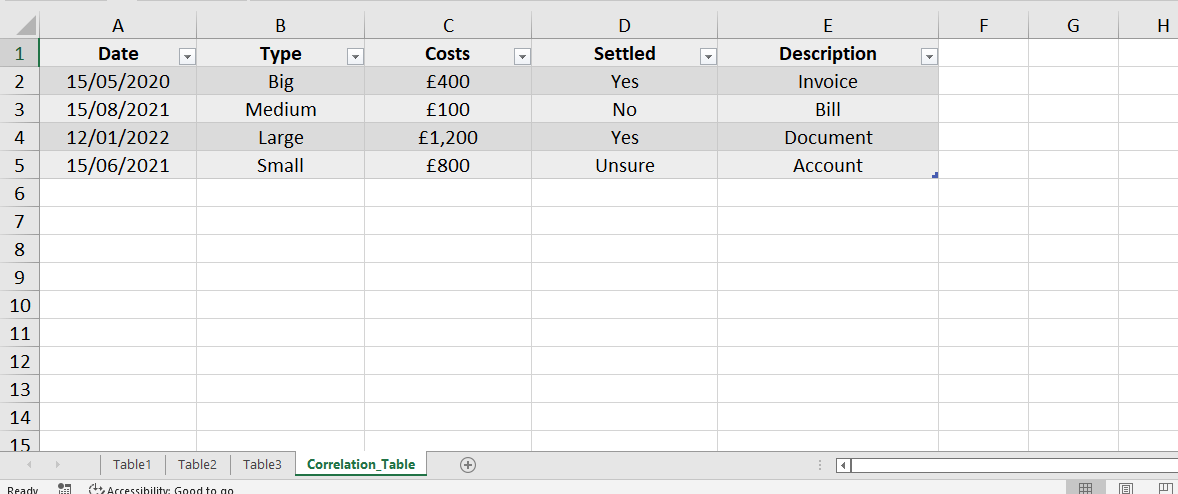Go to the Table3 sheet tab

[x=262, y=464]
